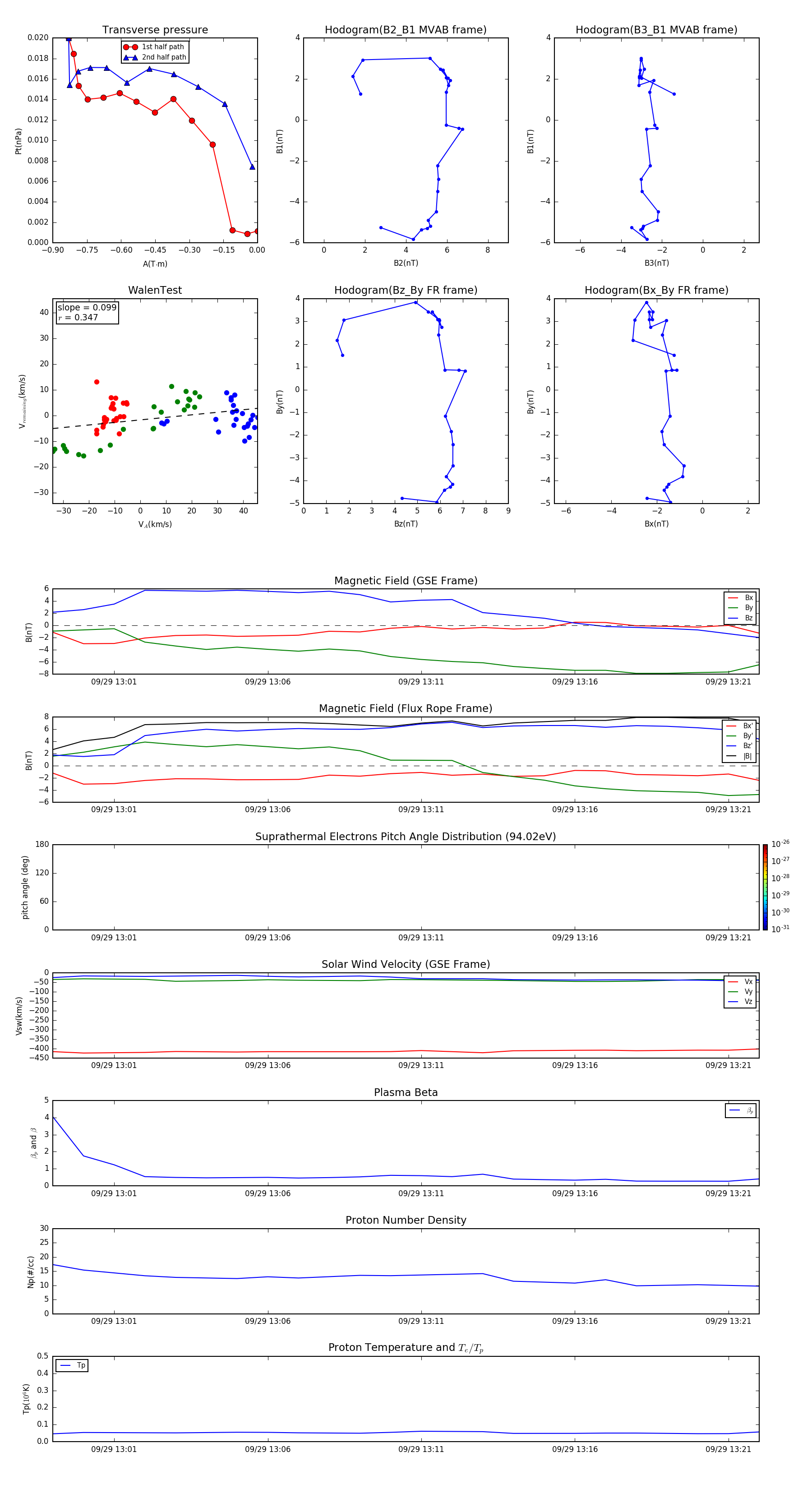The height and width of the screenshot is (1489, 812).
Task: Select '|B|' in the Flux Rope Frame legend
Action: pyautogui.click(x=740, y=756)
